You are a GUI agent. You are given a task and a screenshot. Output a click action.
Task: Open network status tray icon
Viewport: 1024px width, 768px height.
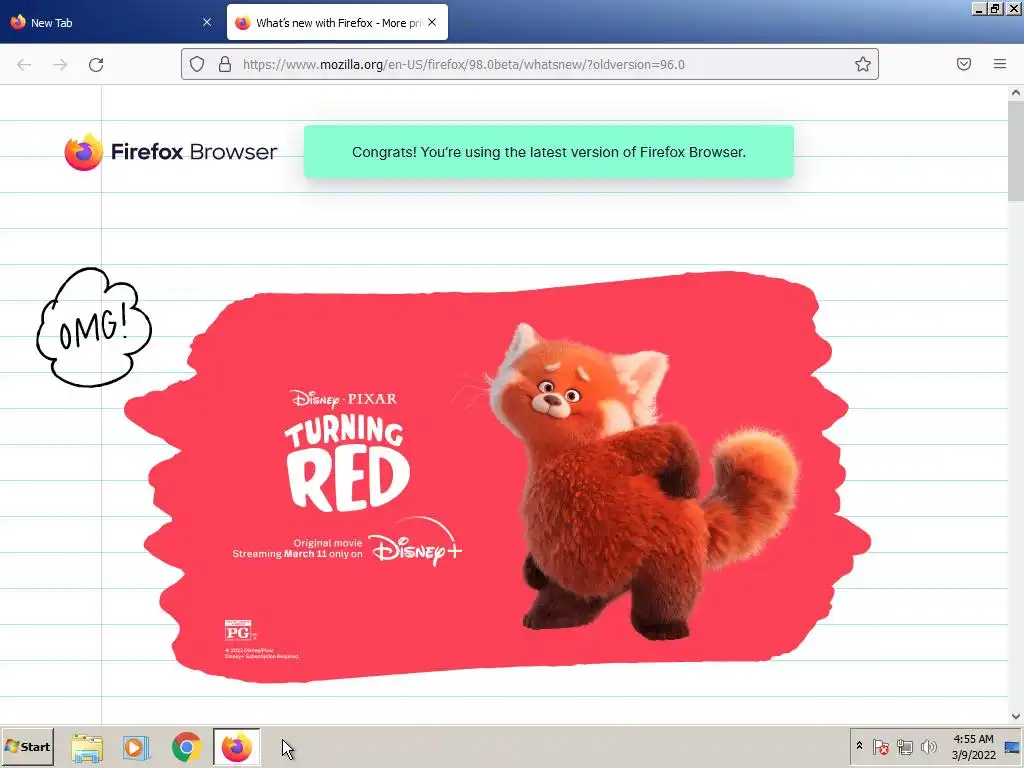point(904,746)
